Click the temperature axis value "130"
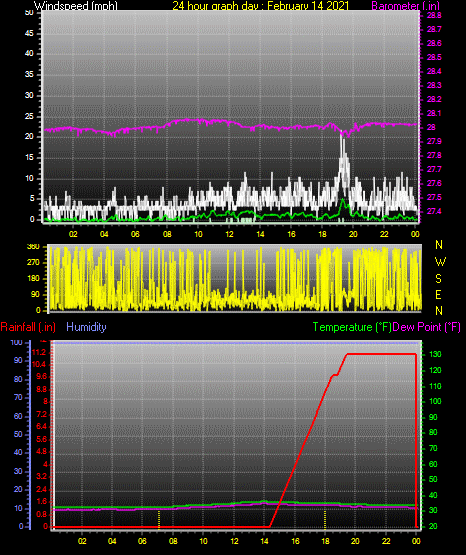 coord(435,354)
